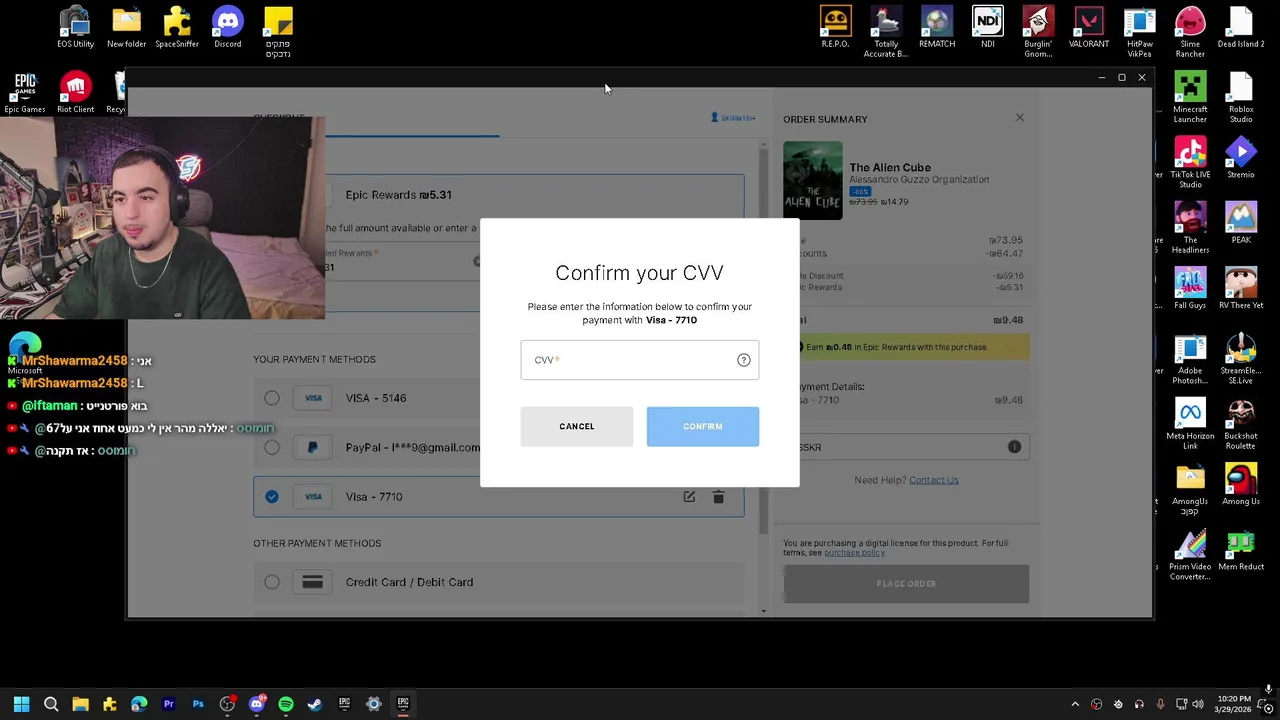Image resolution: width=1280 pixels, height=720 pixels.
Task: Select the PayPal payment radio button
Action: click(272, 447)
